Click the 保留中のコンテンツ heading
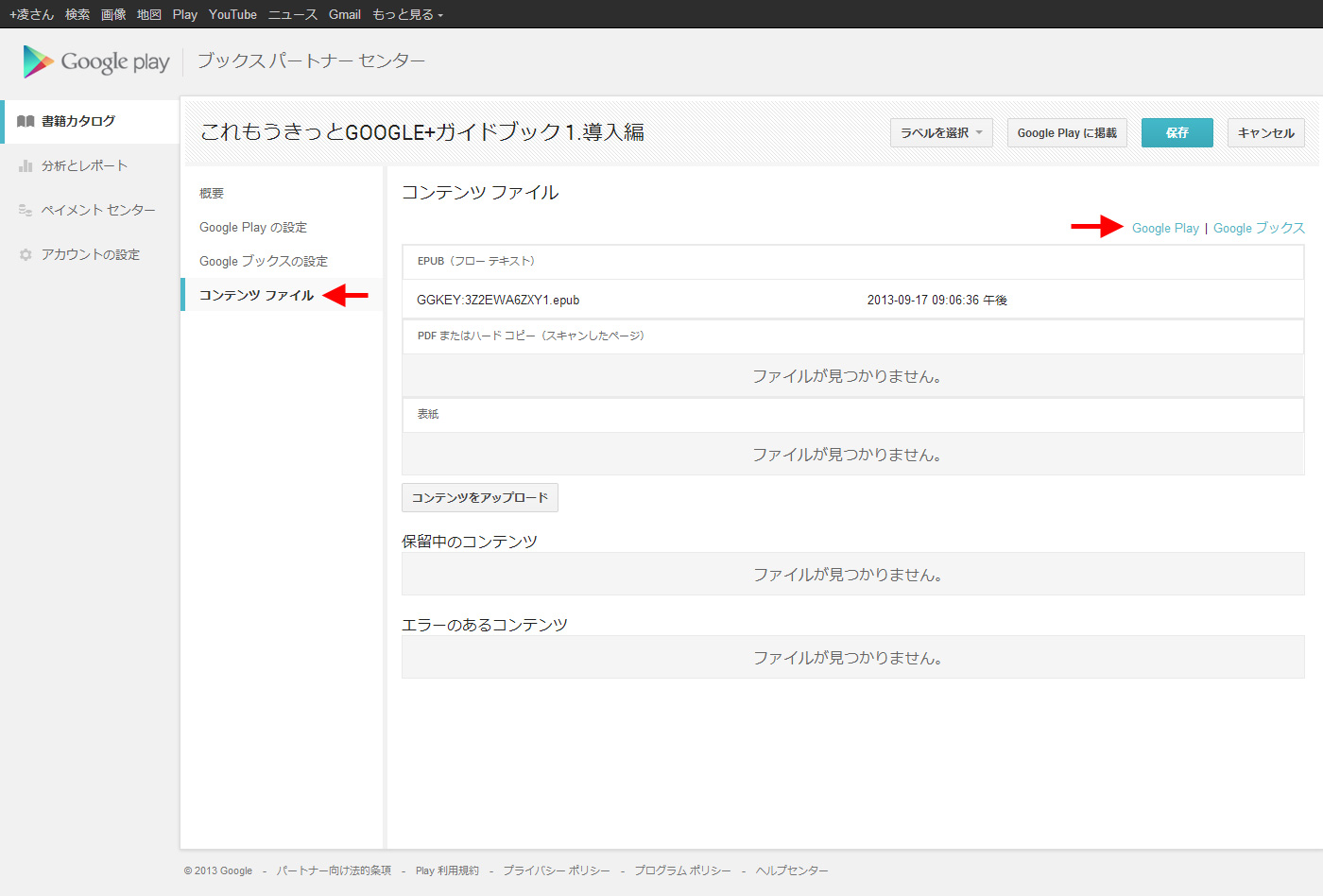1323x896 pixels. [470, 542]
